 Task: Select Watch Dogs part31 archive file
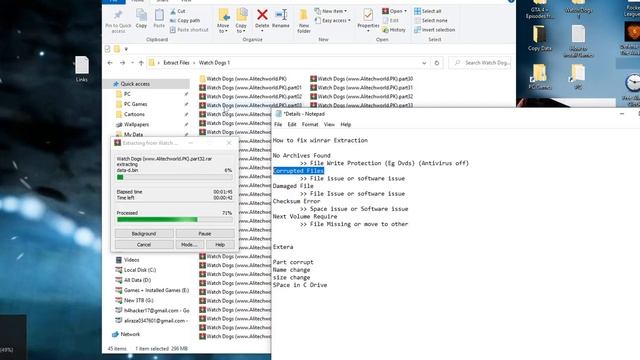[362, 88]
